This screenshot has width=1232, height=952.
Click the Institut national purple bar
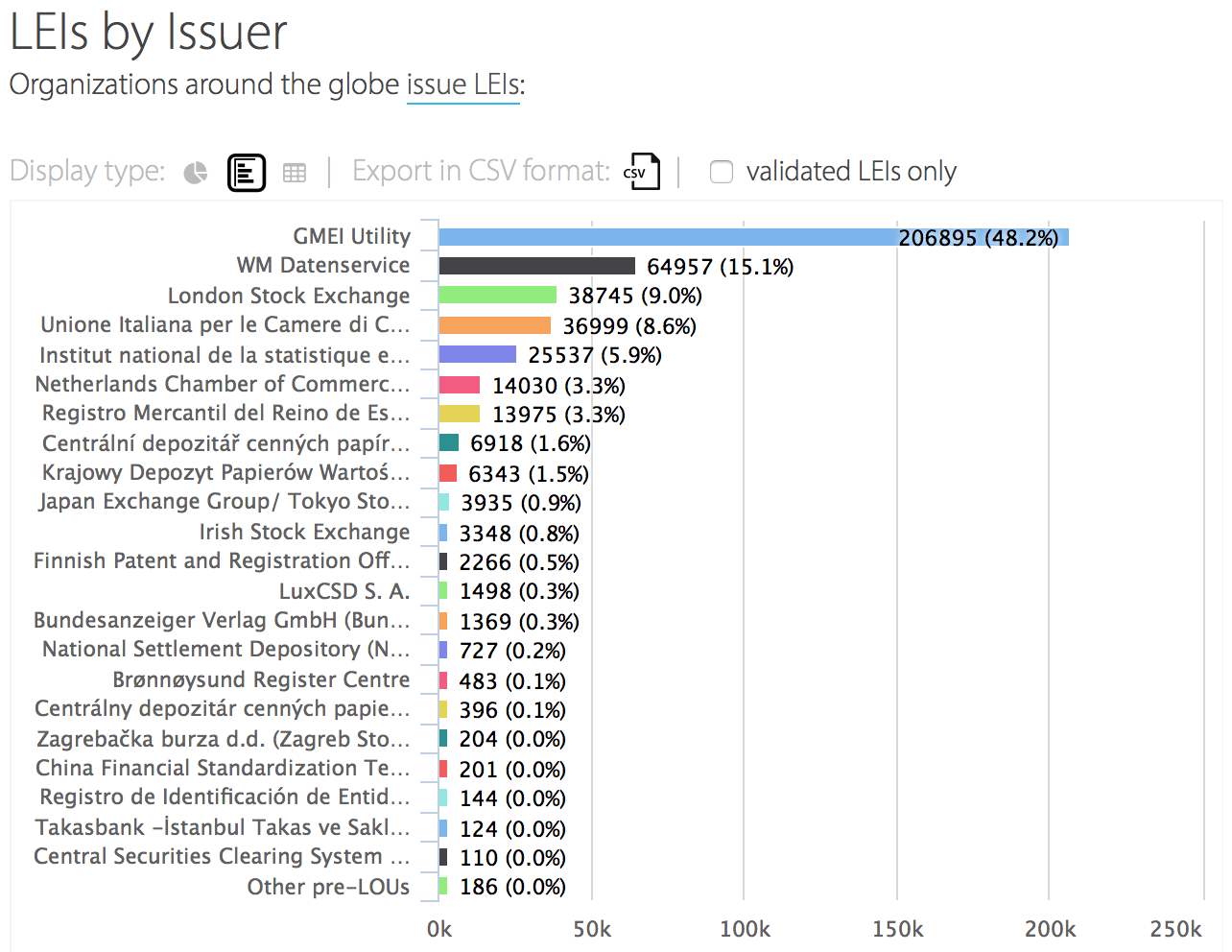pos(478,354)
